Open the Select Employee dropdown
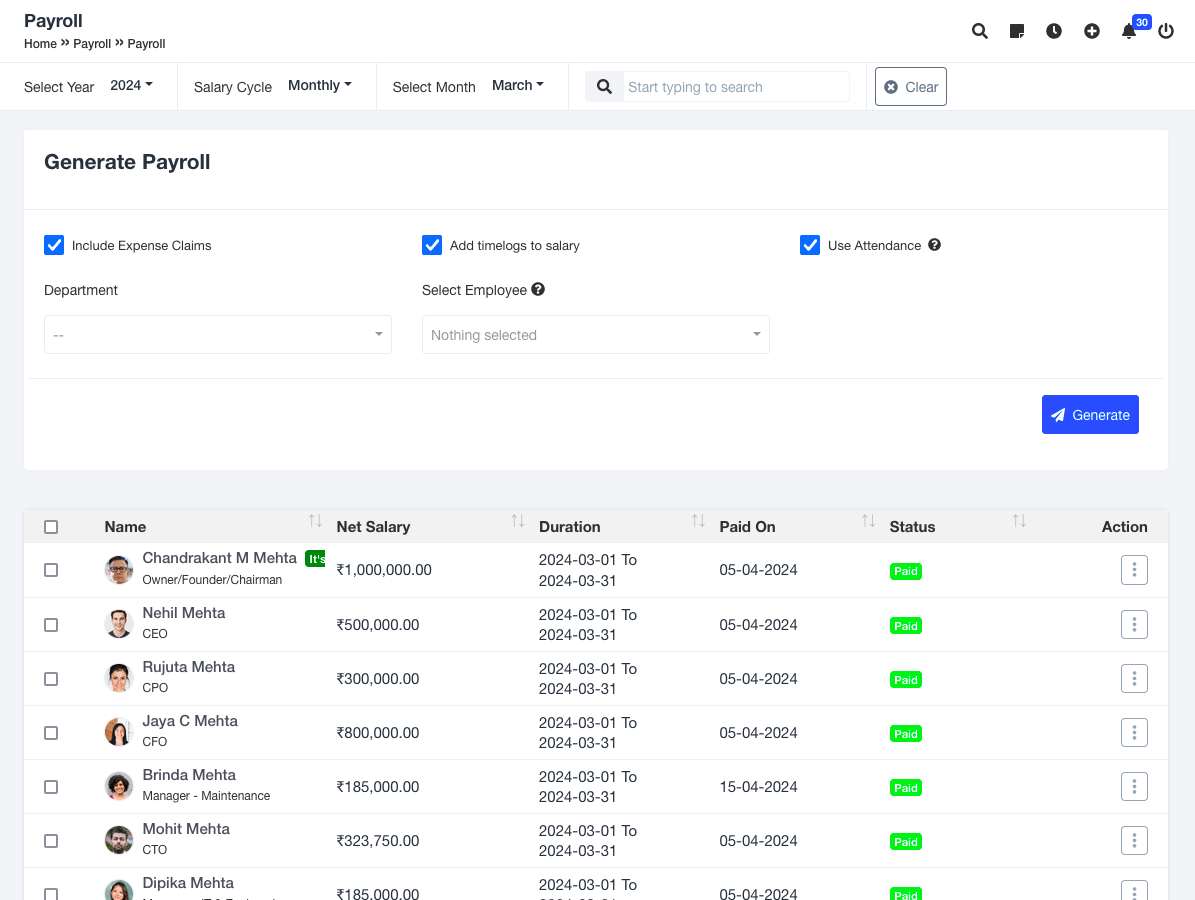 click(x=595, y=334)
